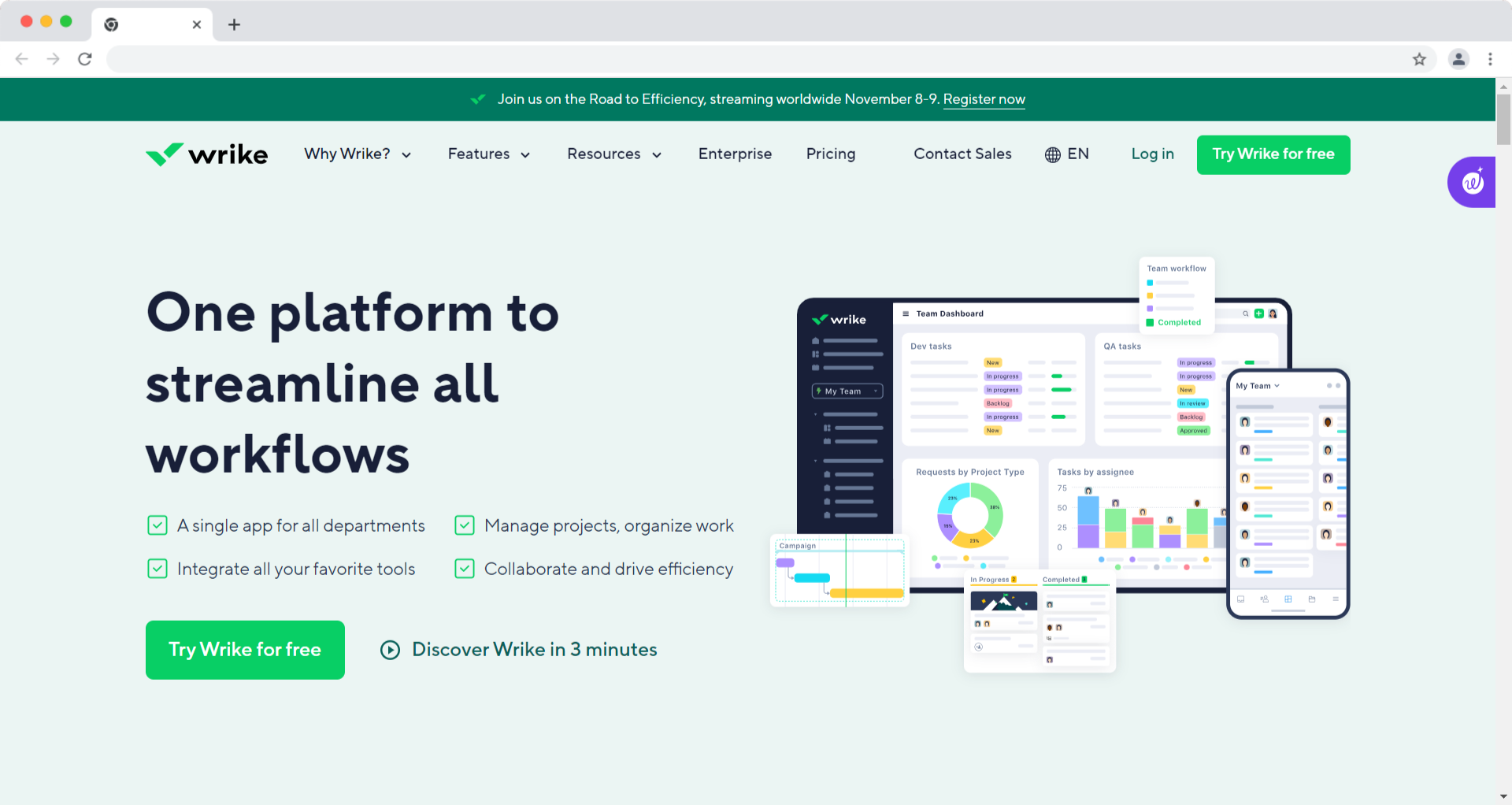The width and height of the screenshot is (1512, 805).
Task: Expand the My Team chevron on the phone mockup
Action: pos(1277,386)
